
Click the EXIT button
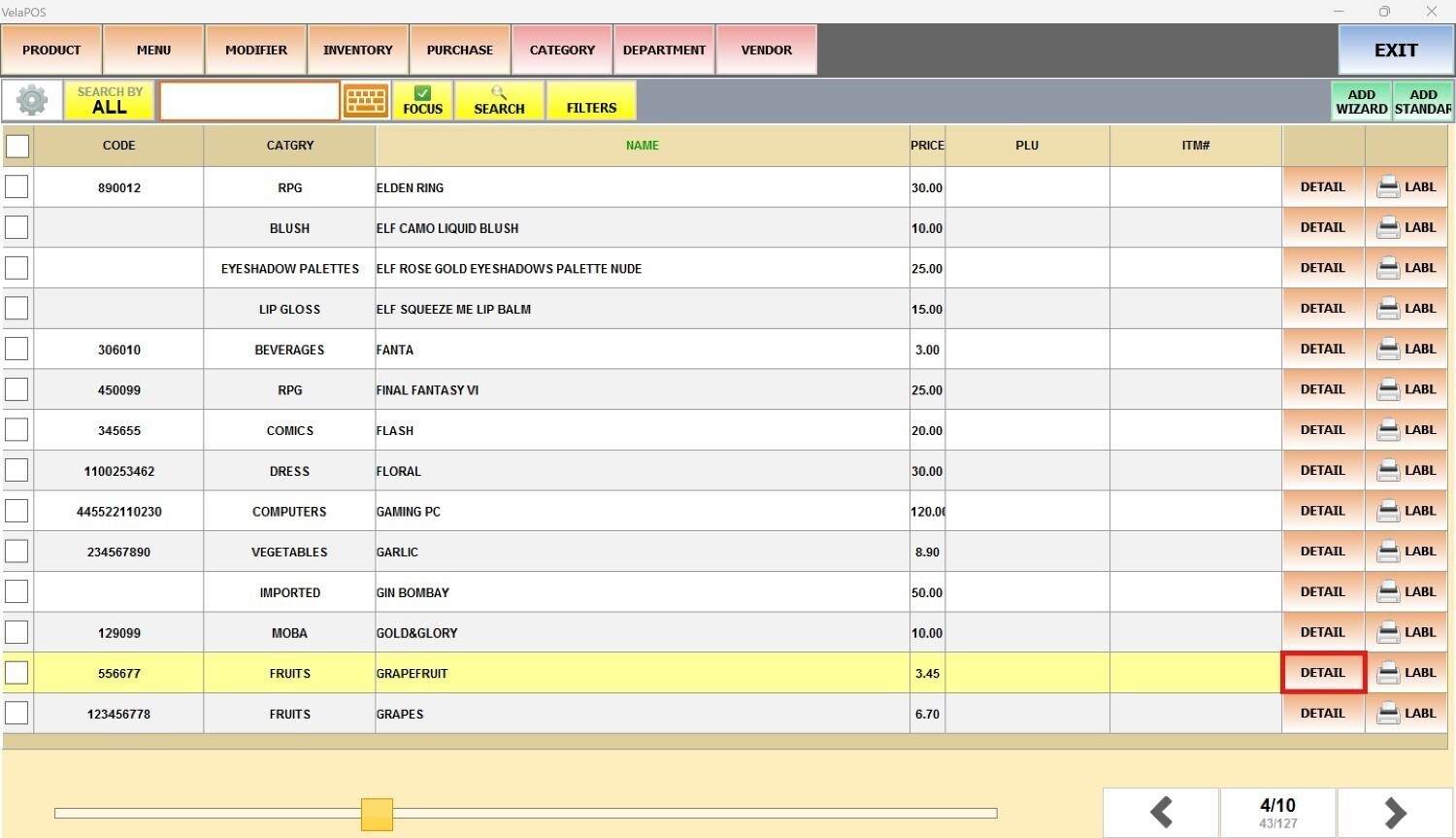click(x=1396, y=50)
